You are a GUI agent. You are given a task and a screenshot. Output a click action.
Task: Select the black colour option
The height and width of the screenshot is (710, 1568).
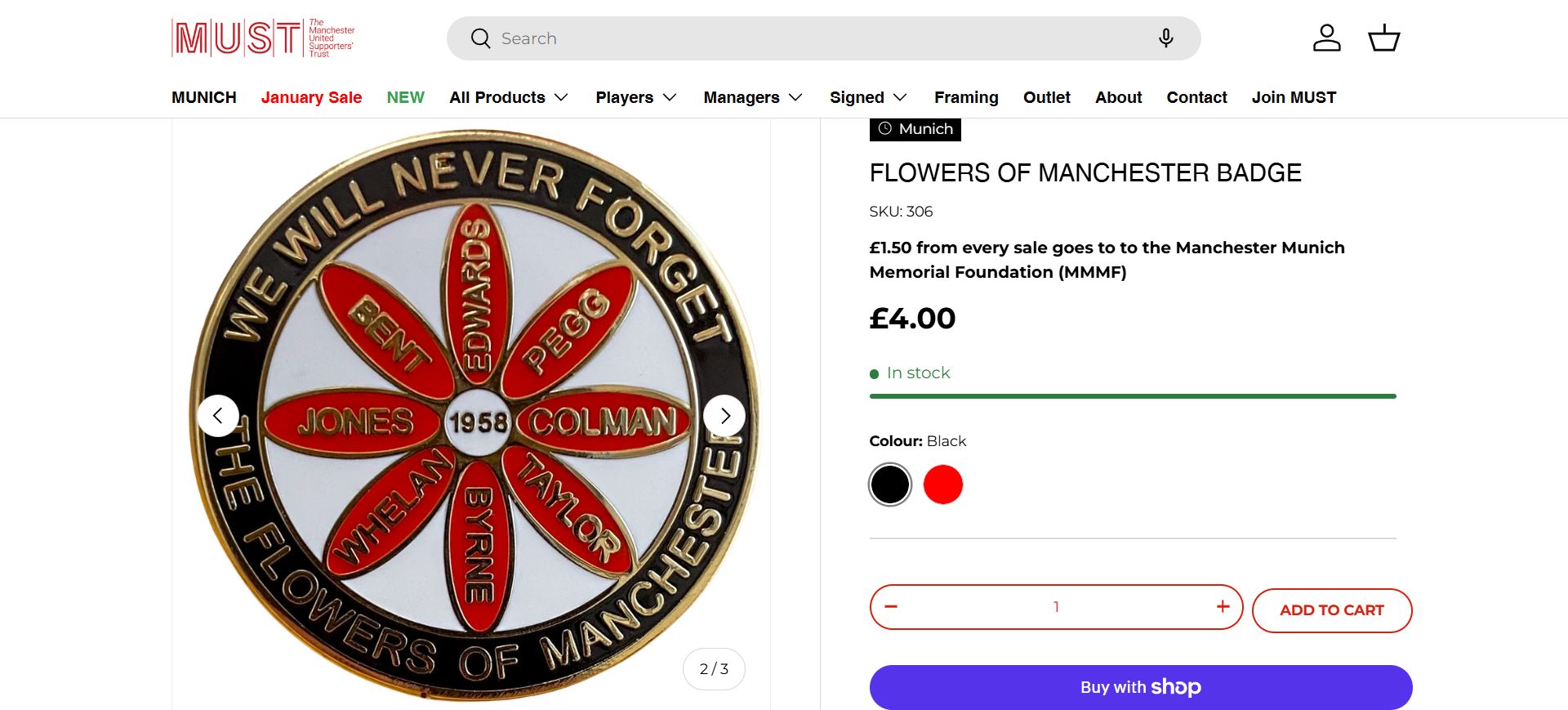tap(890, 484)
